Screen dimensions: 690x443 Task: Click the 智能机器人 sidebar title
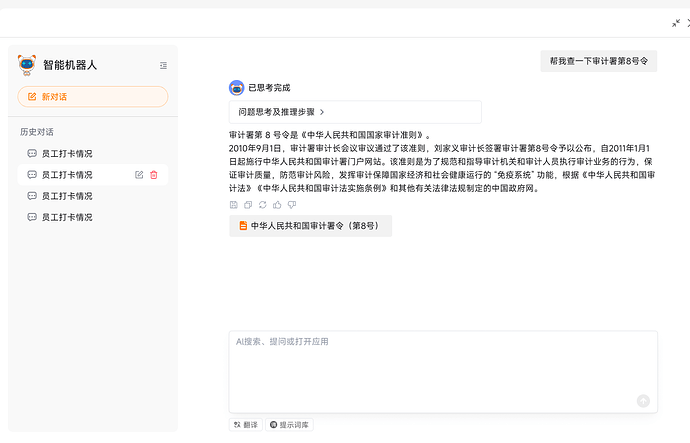[x=70, y=65]
